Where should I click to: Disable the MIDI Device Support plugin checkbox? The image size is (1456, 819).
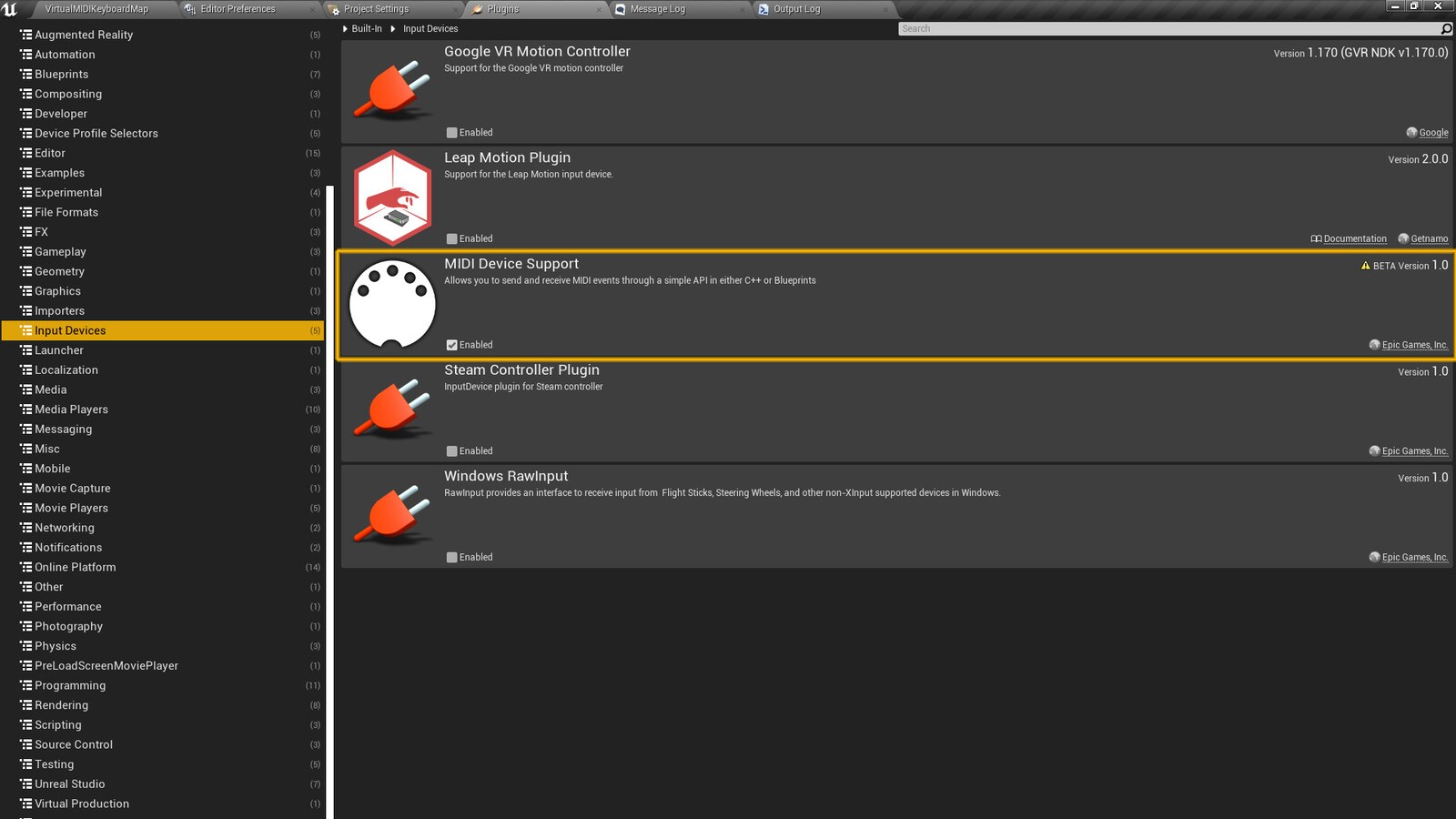(x=452, y=345)
